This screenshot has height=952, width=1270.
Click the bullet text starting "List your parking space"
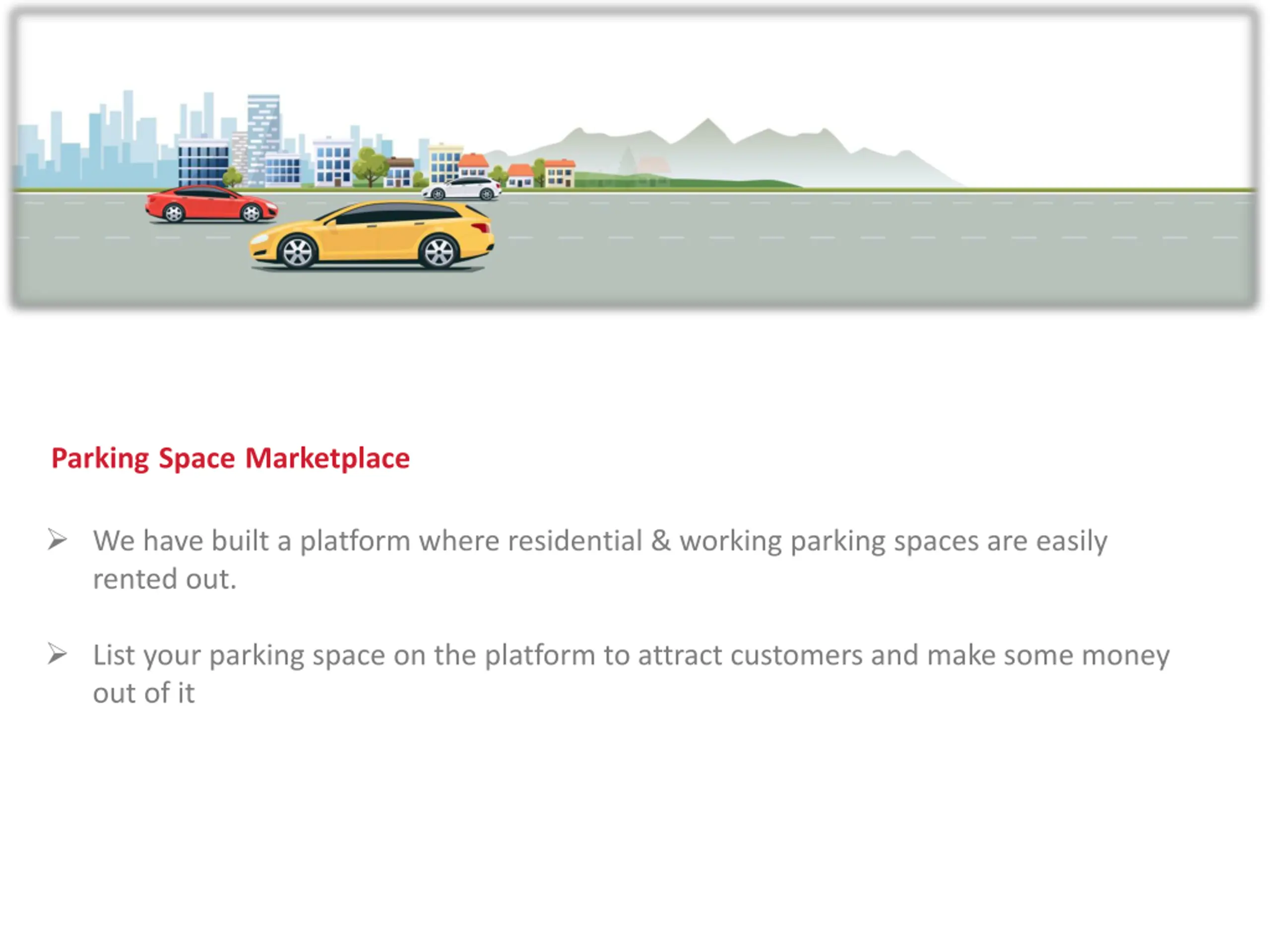click(631, 674)
